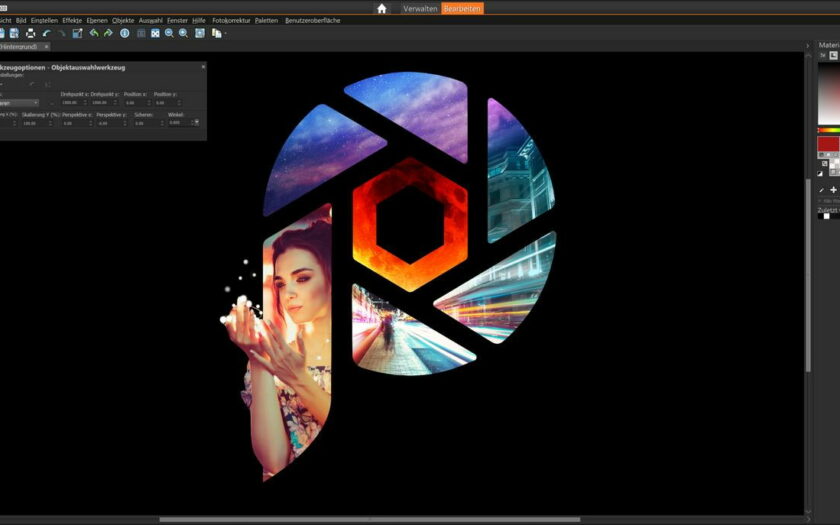
Task: Click the horizontal canvas scrollbar thumb
Action: [370, 519]
